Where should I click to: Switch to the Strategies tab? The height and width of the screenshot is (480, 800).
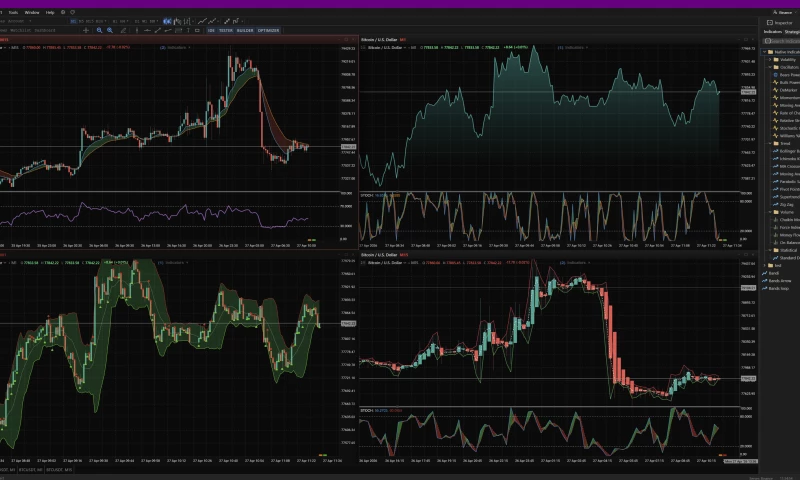[792, 32]
